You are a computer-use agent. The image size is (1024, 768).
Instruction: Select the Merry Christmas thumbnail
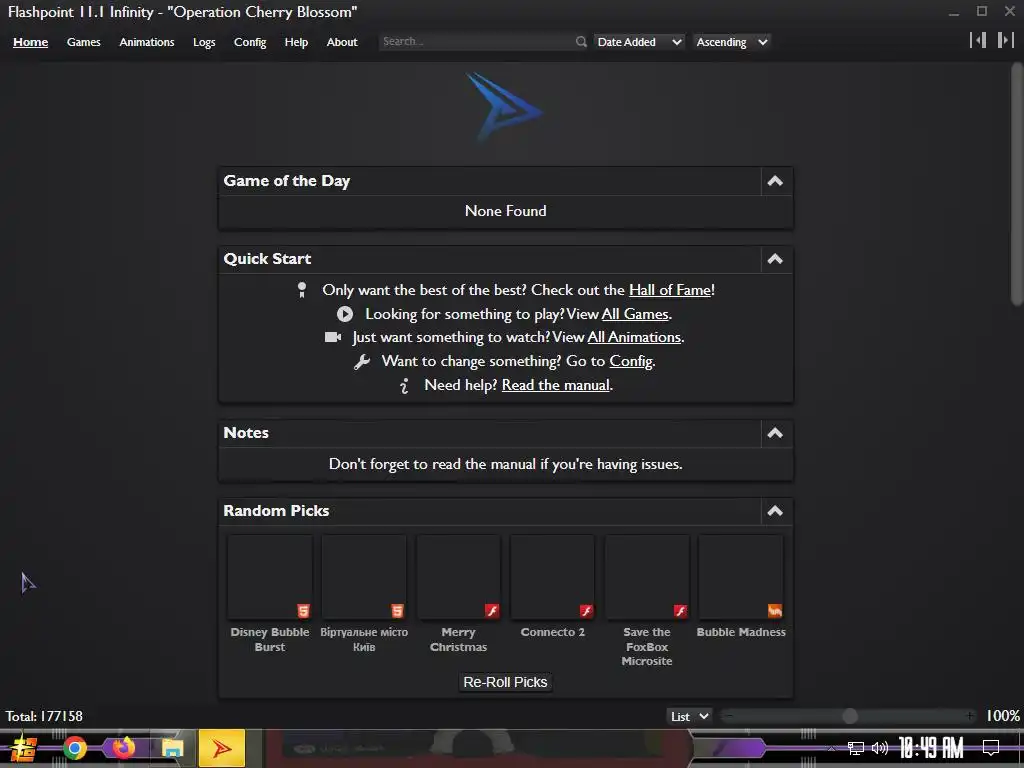point(458,577)
